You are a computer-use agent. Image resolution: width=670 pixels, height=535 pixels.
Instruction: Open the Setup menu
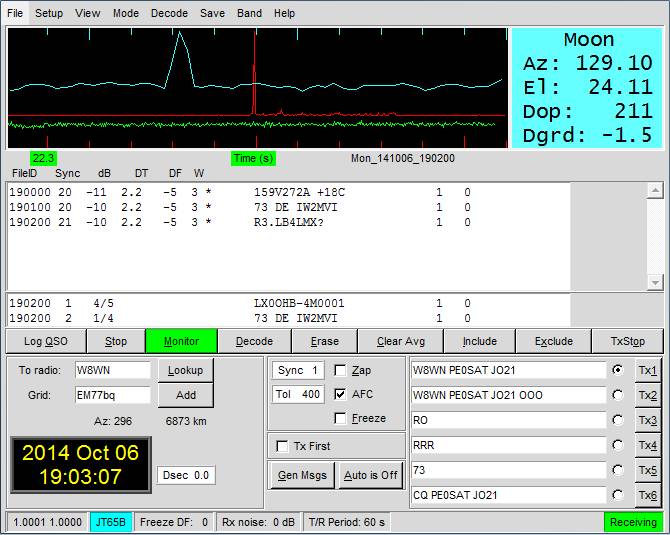tap(49, 13)
